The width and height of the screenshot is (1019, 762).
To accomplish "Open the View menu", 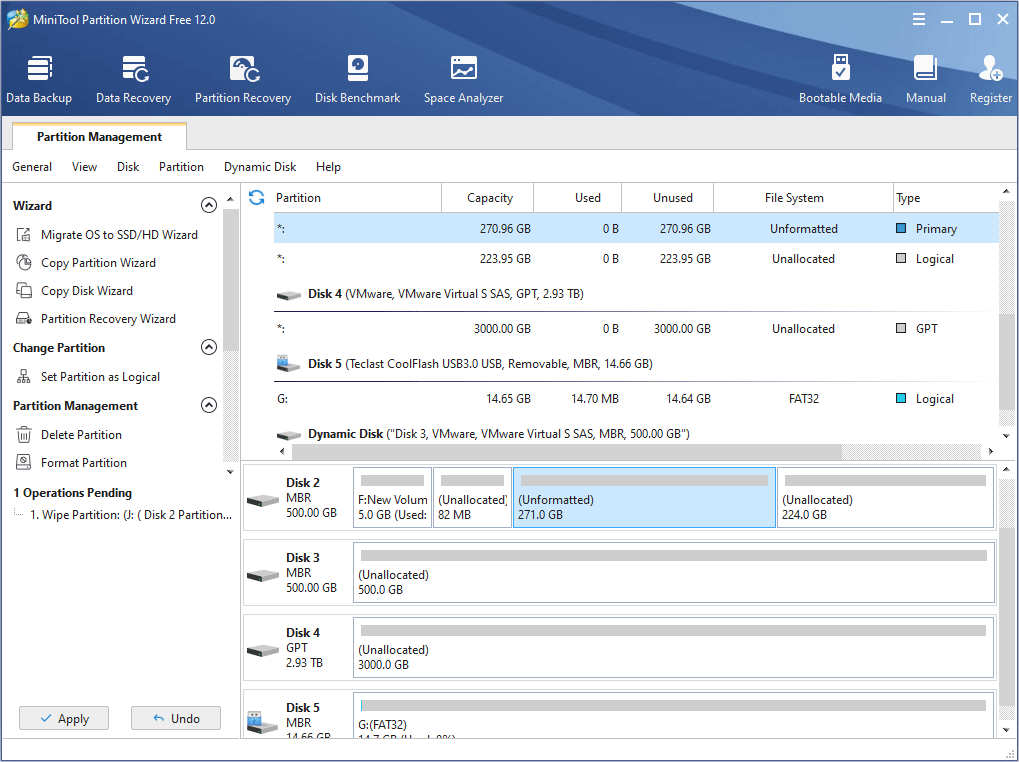I will click(x=84, y=167).
